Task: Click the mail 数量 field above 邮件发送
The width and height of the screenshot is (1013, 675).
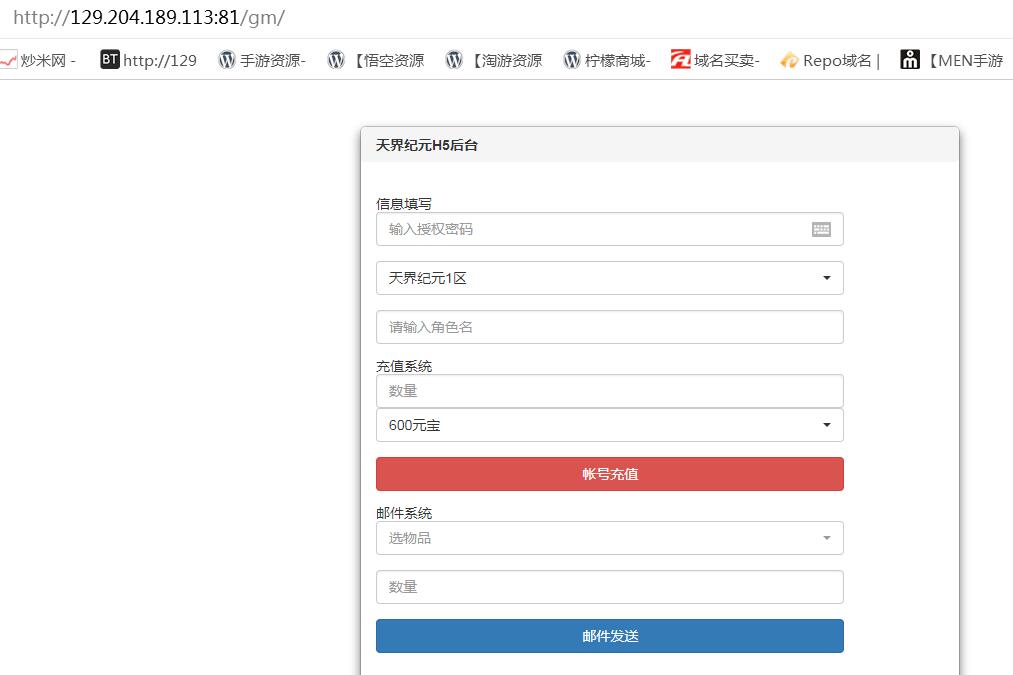Action: pos(609,587)
